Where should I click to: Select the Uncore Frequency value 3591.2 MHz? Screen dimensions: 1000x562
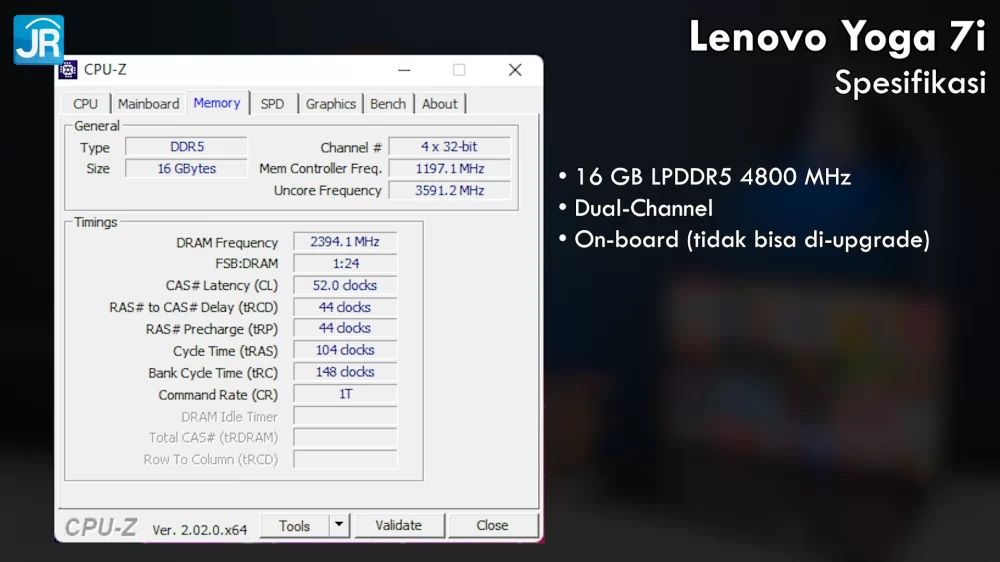(x=450, y=190)
